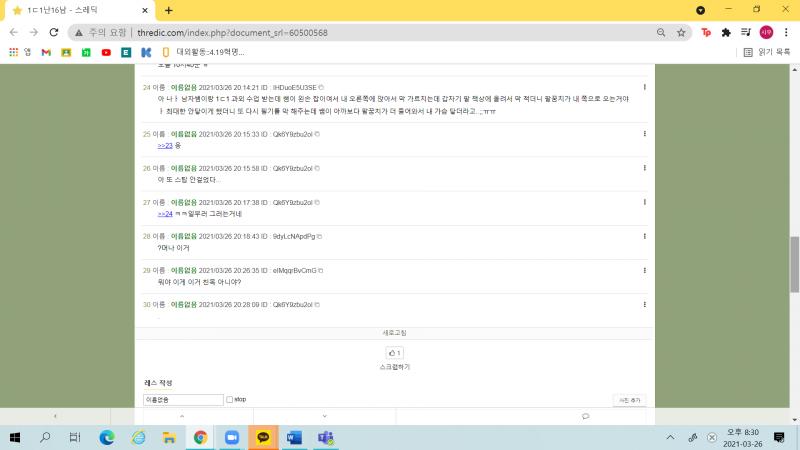Reload the page with the refresh icon
This screenshot has height=450, width=800.
point(54,32)
